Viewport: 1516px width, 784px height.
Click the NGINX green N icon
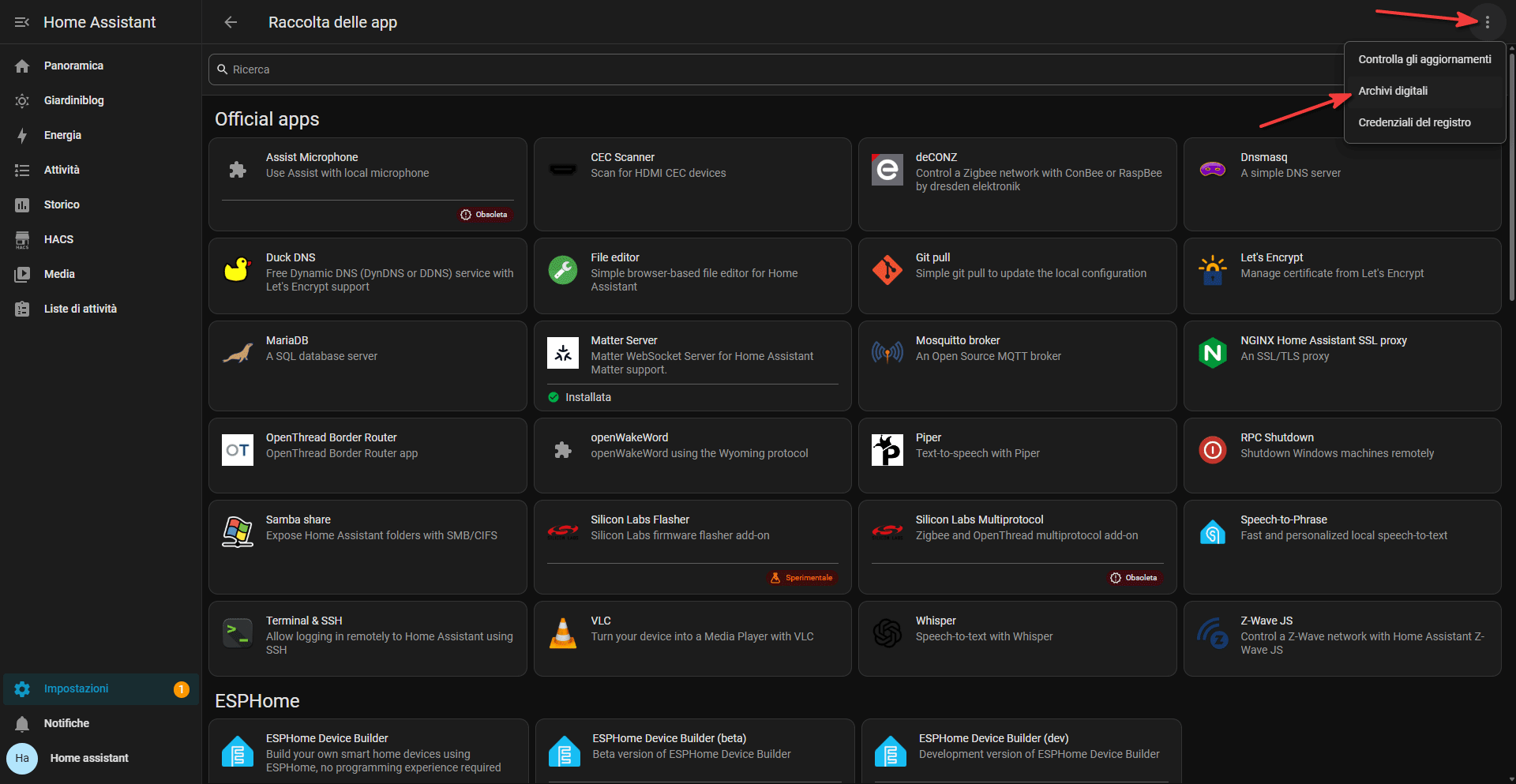[1213, 353]
